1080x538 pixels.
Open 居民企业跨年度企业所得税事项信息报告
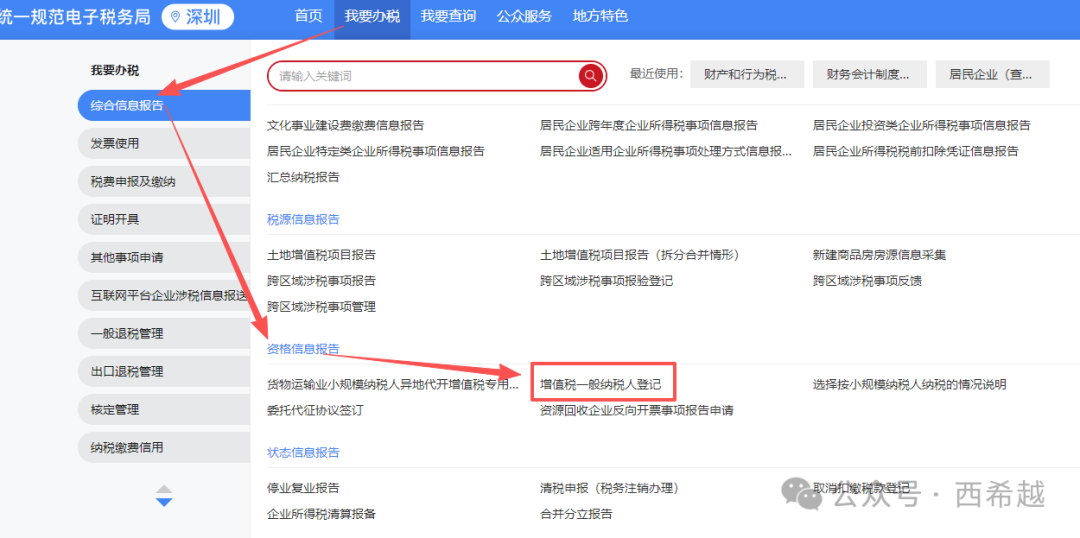(x=649, y=125)
